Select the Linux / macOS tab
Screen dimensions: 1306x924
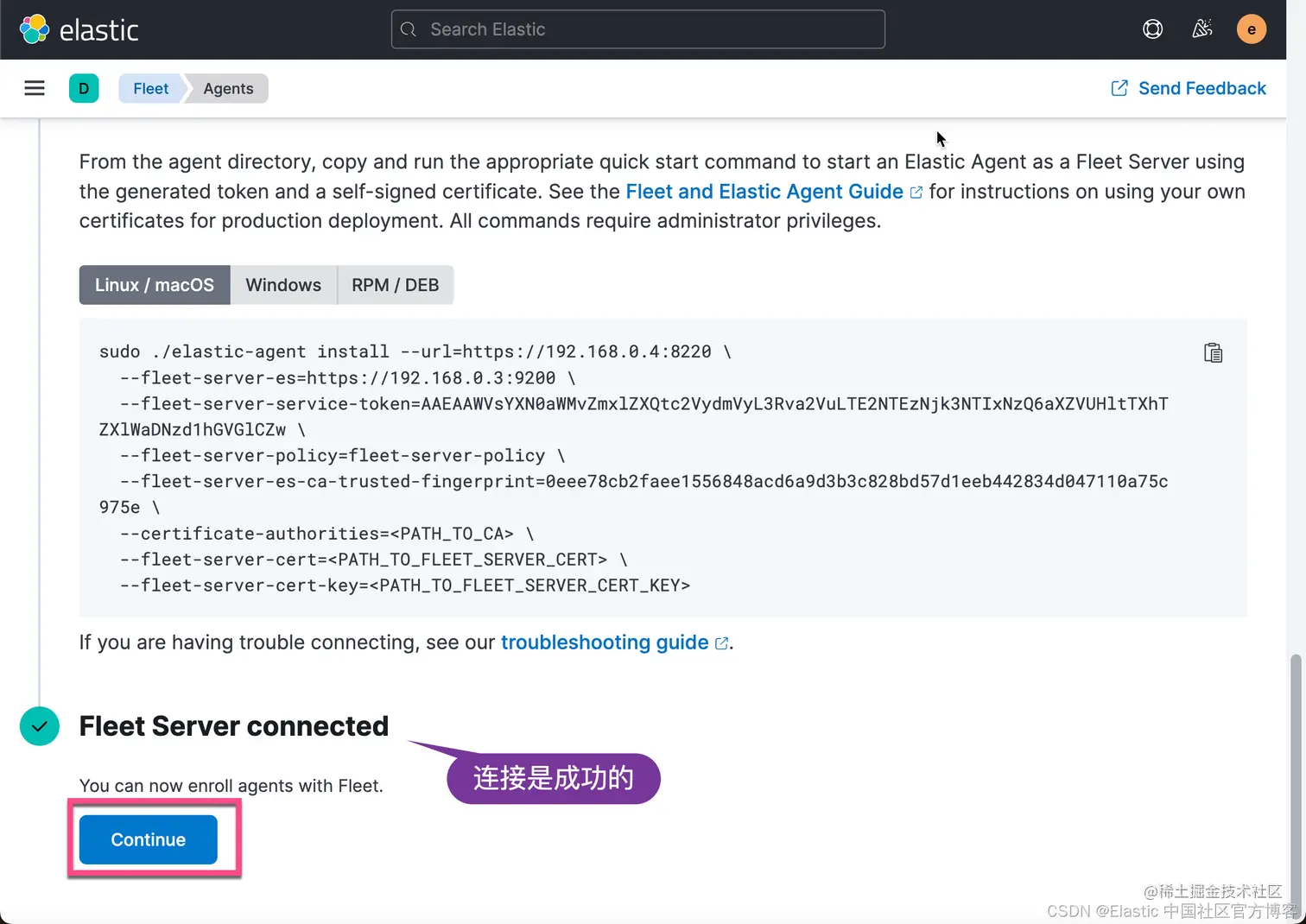tap(155, 285)
